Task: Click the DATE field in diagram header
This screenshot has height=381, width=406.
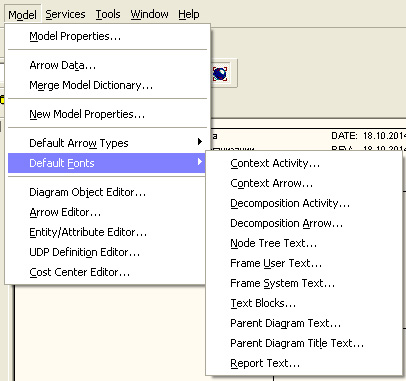Action: click(368, 136)
